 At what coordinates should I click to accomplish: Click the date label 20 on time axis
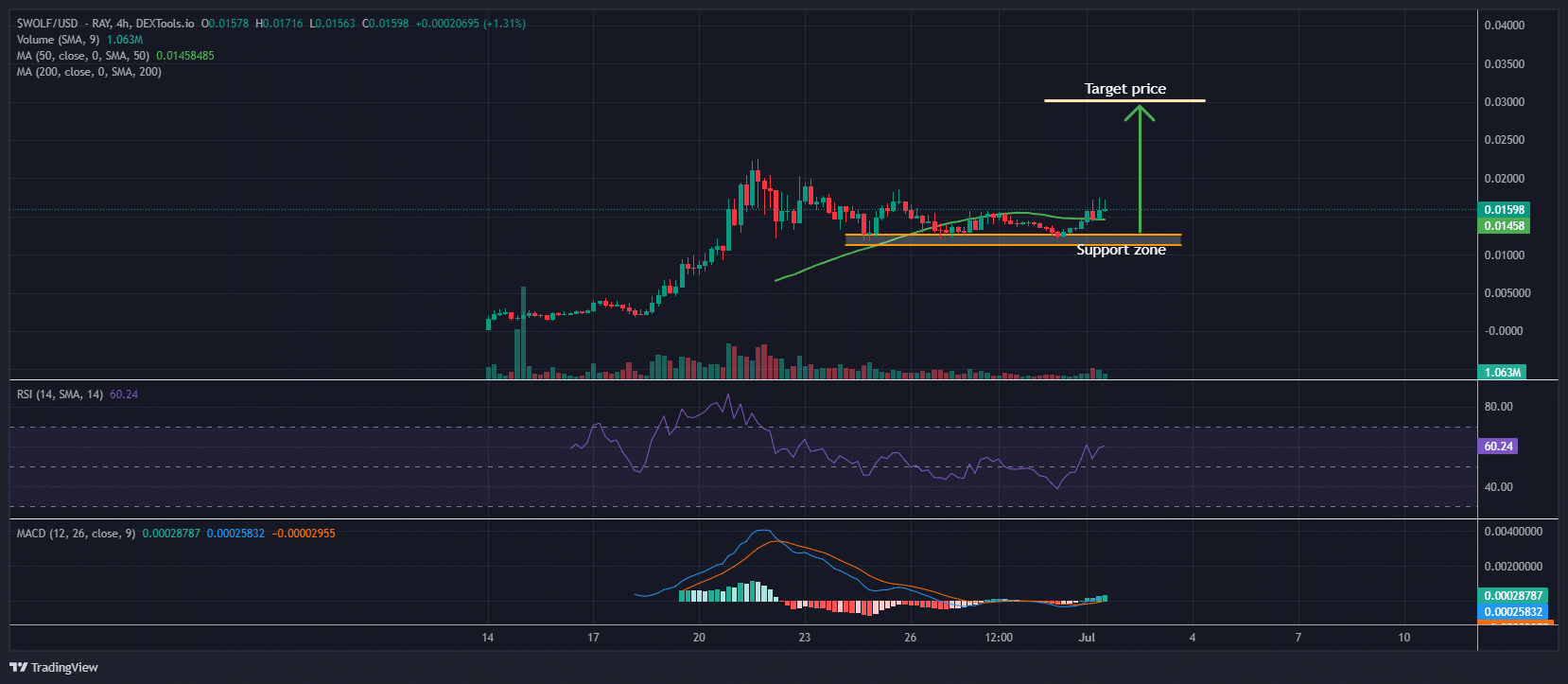[x=699, y=638]
